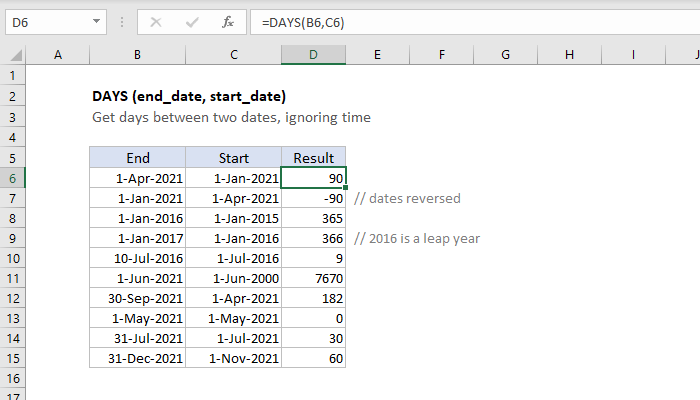
Task: Select column C header
Action: pyautogui.click(x=233, y=55)
